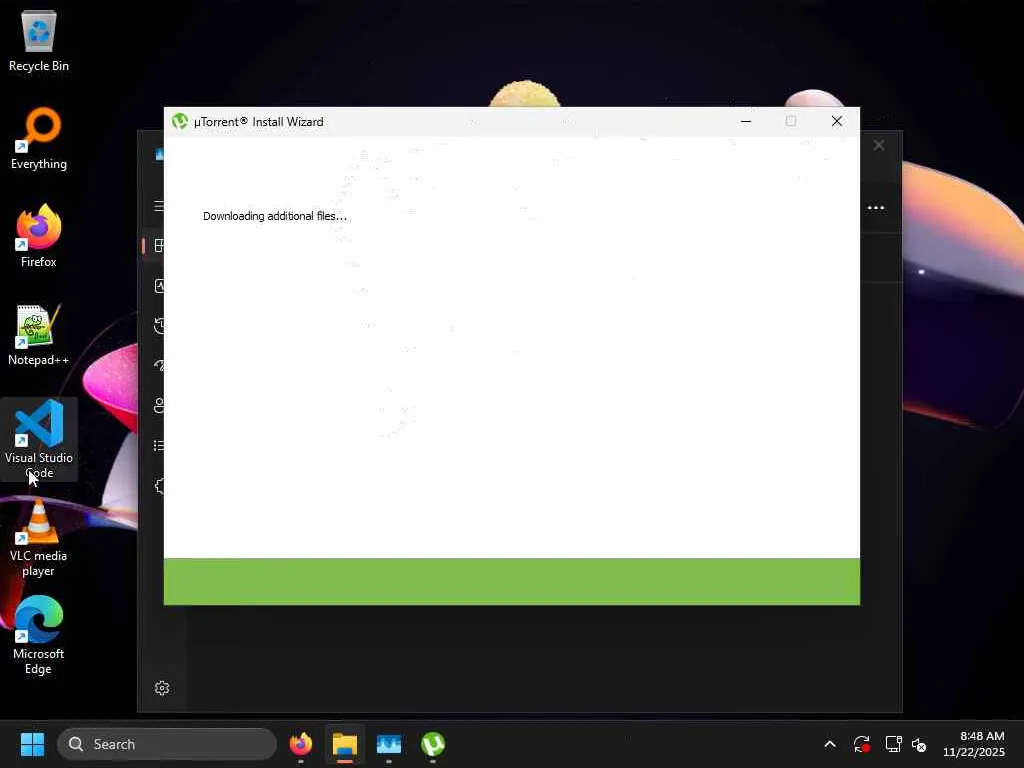Image resolution: width=1024 pixels, height=768 pixels.
Task: Open Firefox from the taskbar
Action: click(x=300, y=744)
